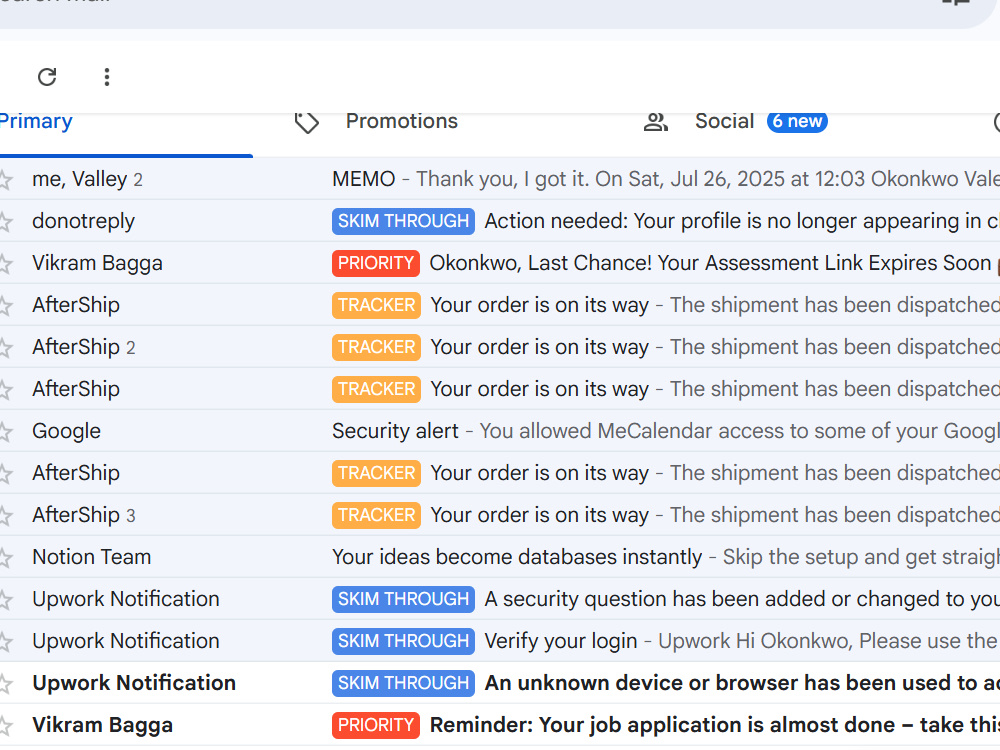The image size is (1000, 750).
Task: Star the Google Security alert email
Action: coord(5,432)
